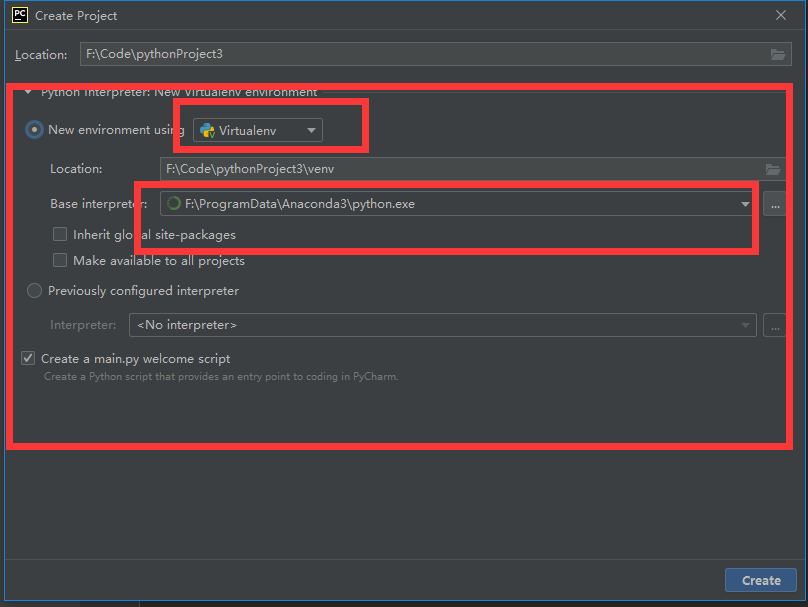Image resolution: width=808 pixels, height=607 pixels.
Task: Click the Virtualenv Python icon in dropdown
Action: point(207,130)
